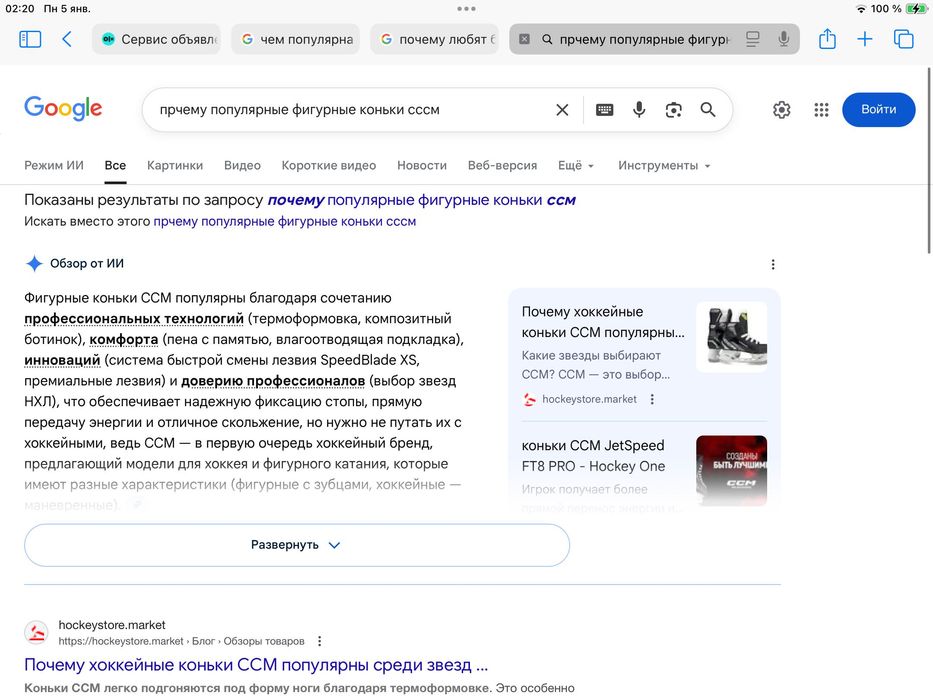The image size is (933, 700).
Task: Click the 'Войти' sign-in button
Action: 878,110
